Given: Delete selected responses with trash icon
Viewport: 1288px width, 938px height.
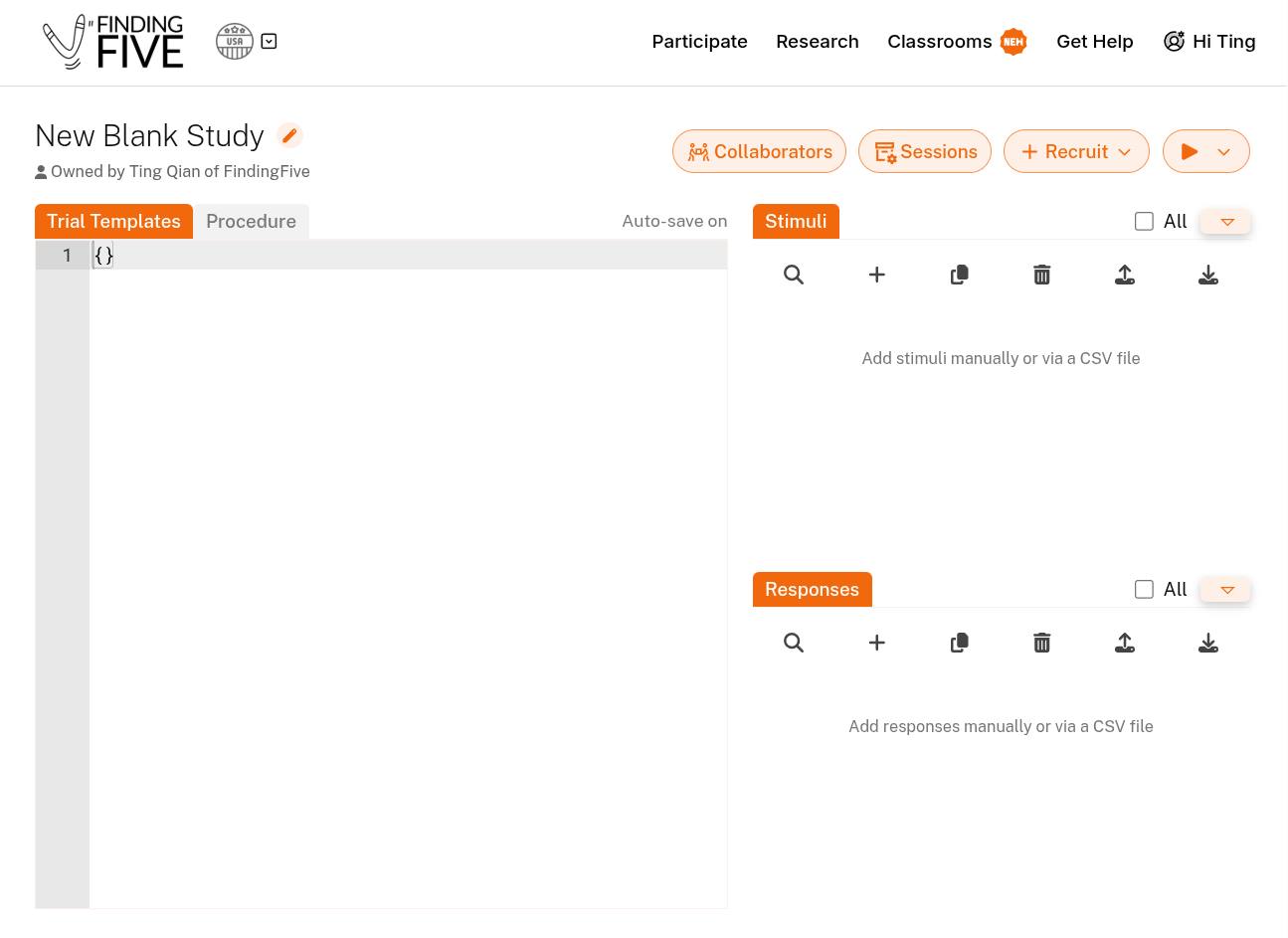Looking at the screenshot, I should click(x=1041, y=643).
